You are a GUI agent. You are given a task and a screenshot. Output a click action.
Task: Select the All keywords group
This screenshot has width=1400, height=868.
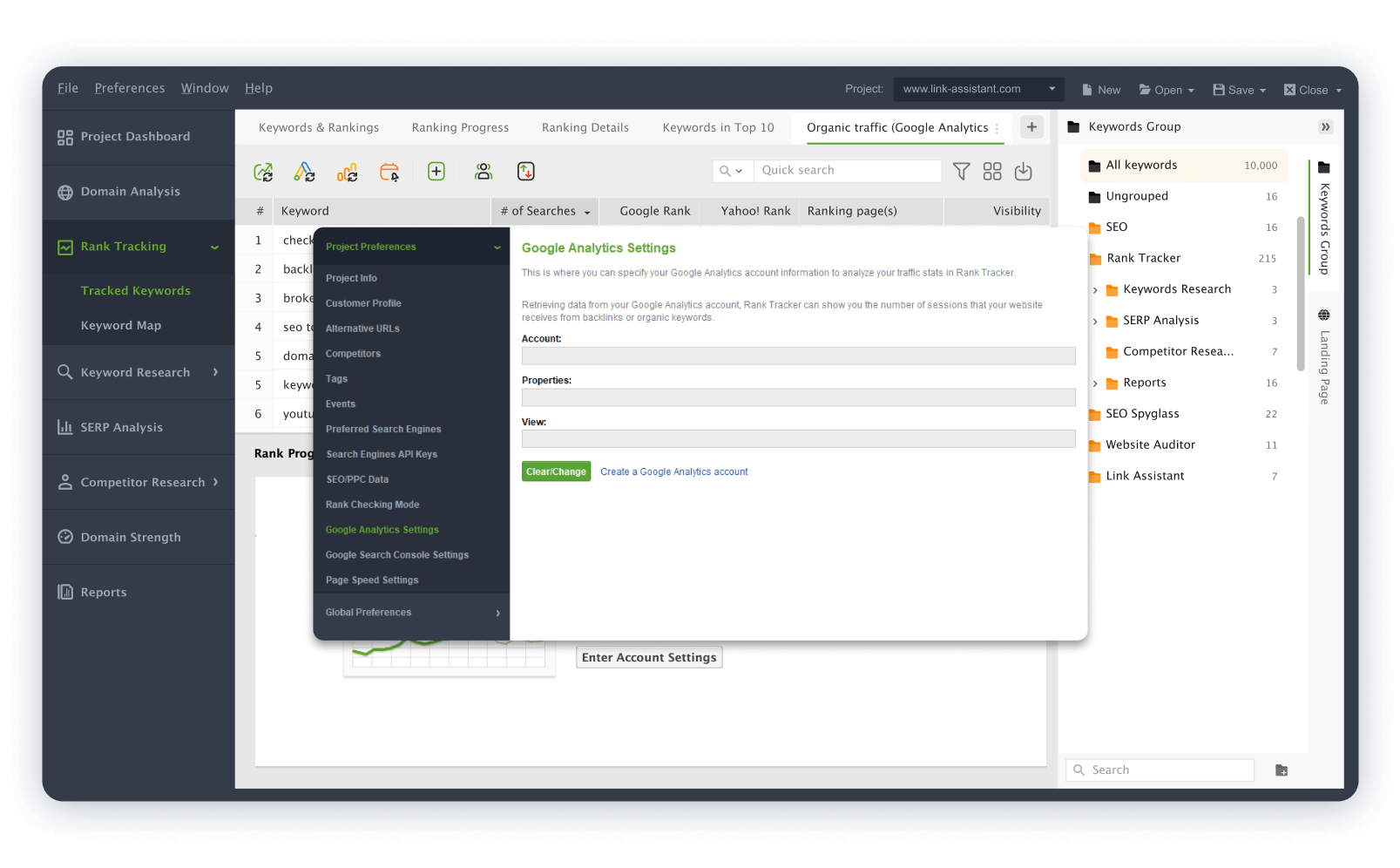[1185, 166]
